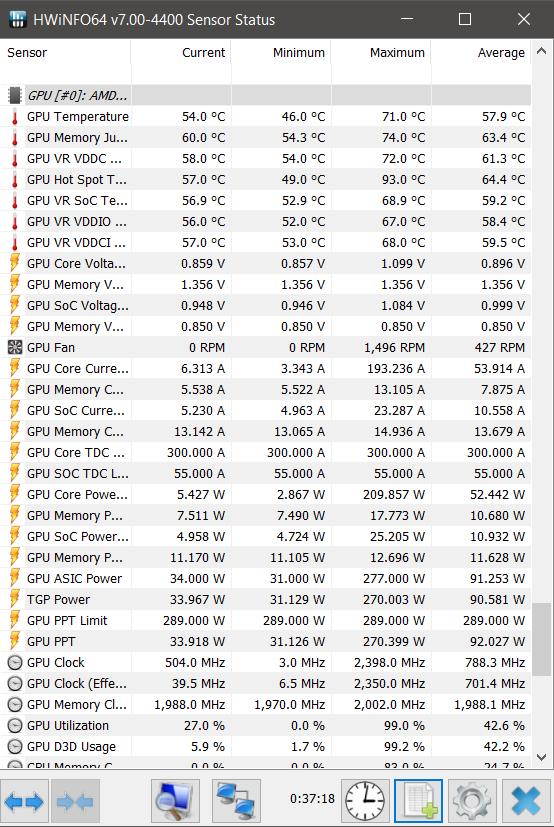Select the GPU ASIC Power label

click(x=74, y=579)
